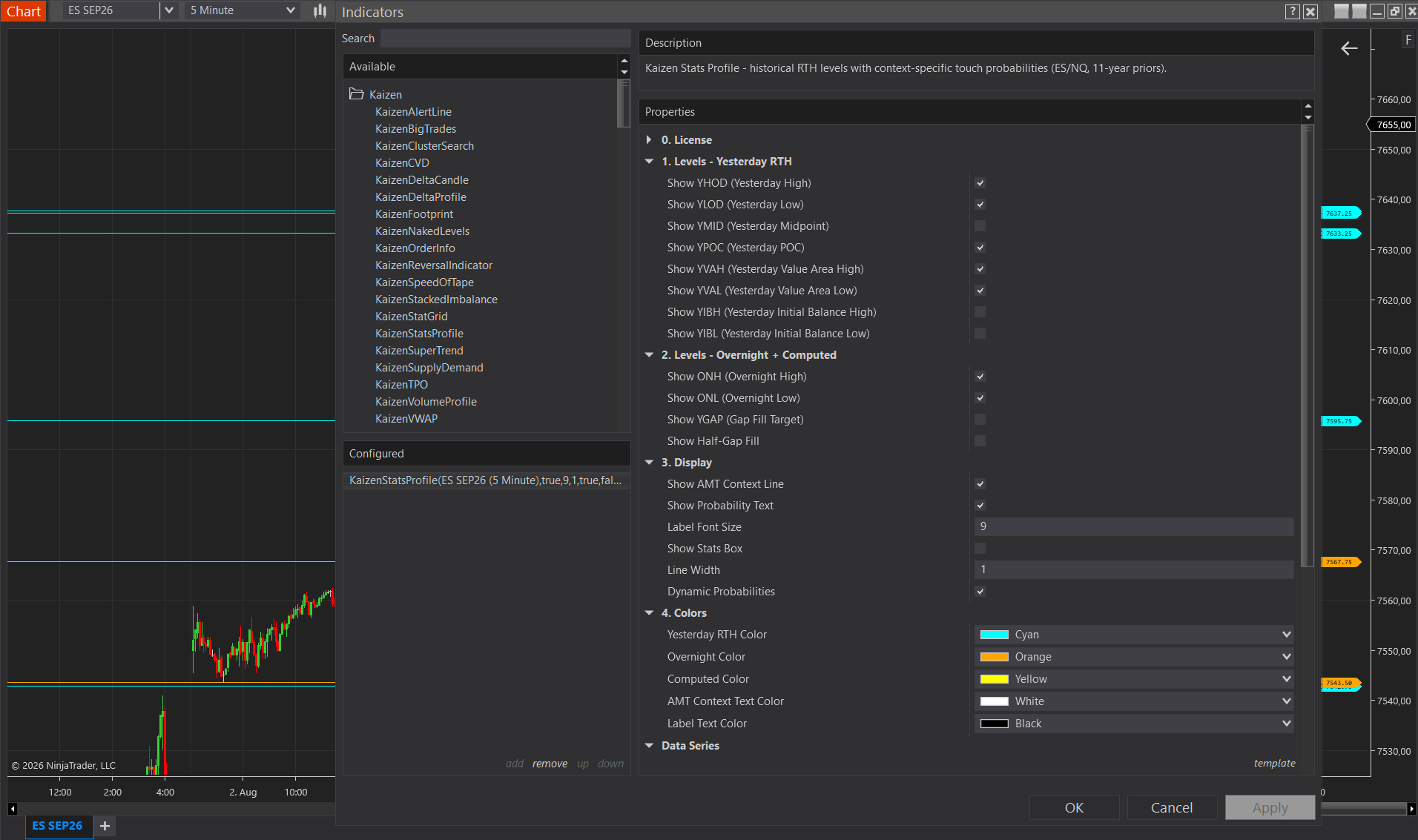Viewport: 1418px width, 840px height.
Task: Click the plus icon to add chart tab
Action: (105, 825)
